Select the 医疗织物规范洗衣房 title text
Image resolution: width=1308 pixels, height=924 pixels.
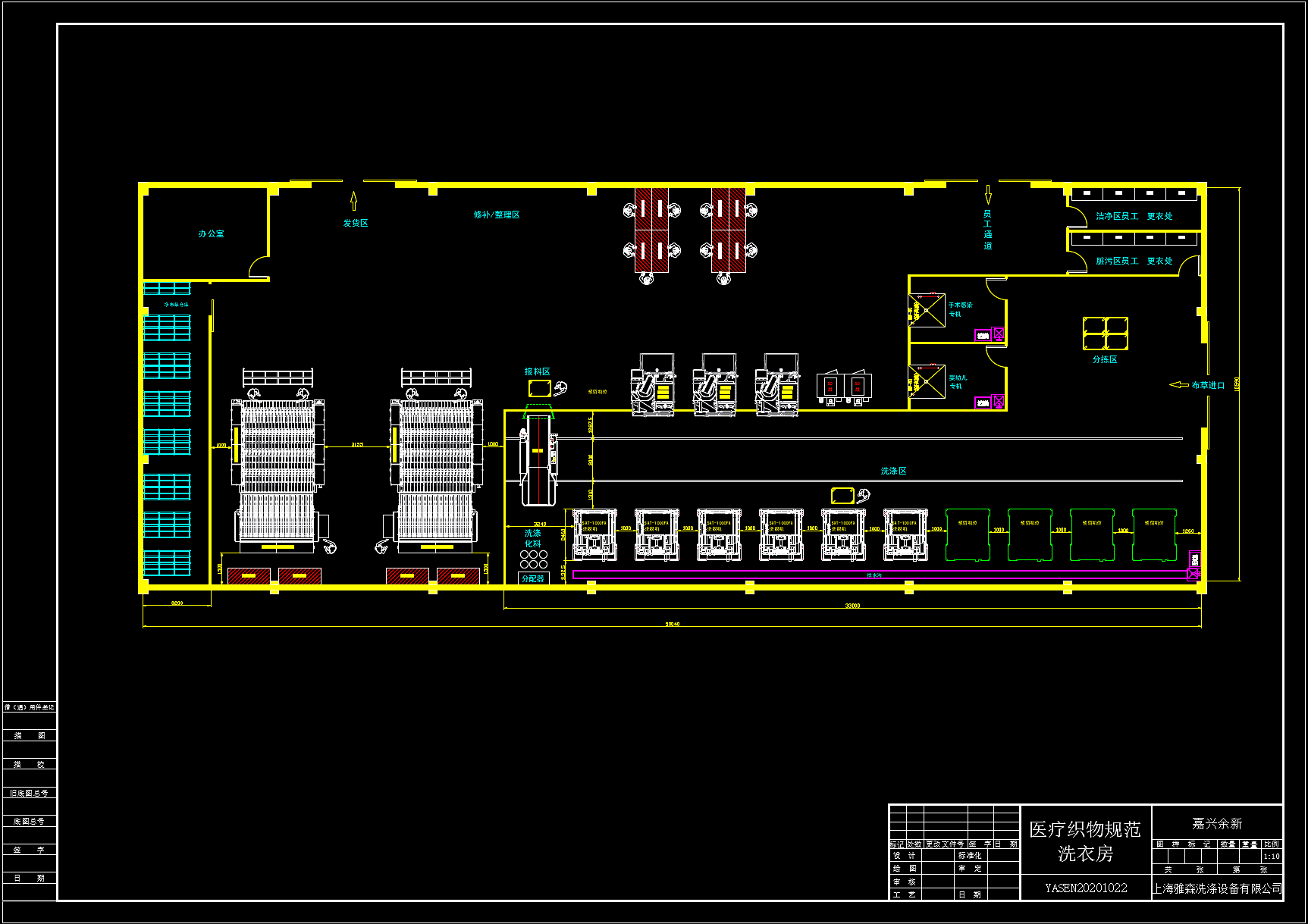click(x=1084, y=841)
